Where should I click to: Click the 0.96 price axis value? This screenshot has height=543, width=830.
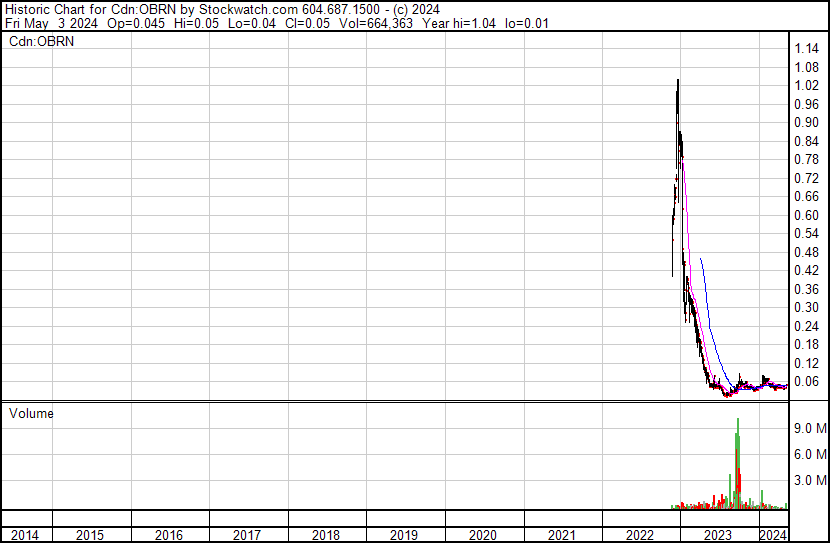pos(807,104)
